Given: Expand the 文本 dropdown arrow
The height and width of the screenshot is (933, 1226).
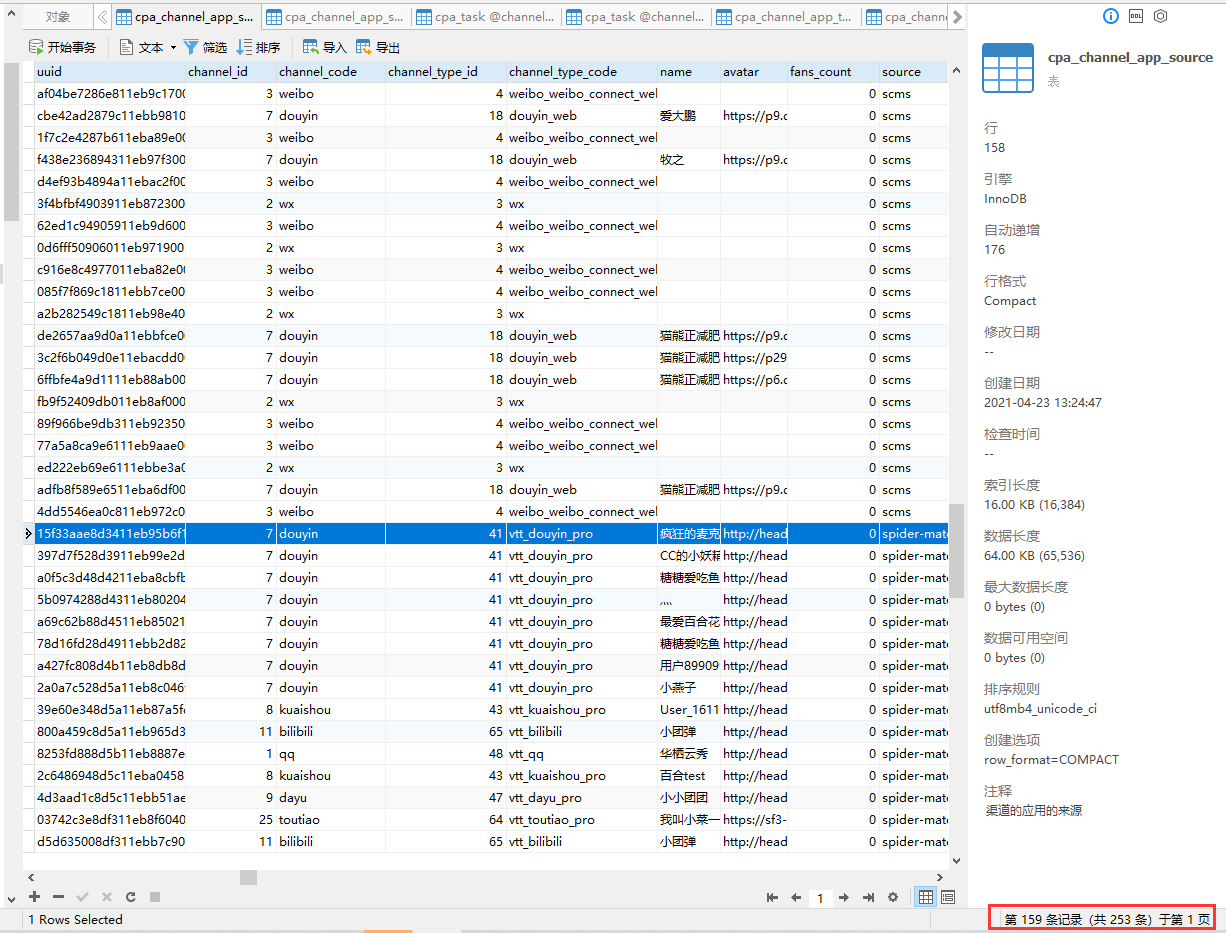Looking at the screenshot, I should 173,47.
